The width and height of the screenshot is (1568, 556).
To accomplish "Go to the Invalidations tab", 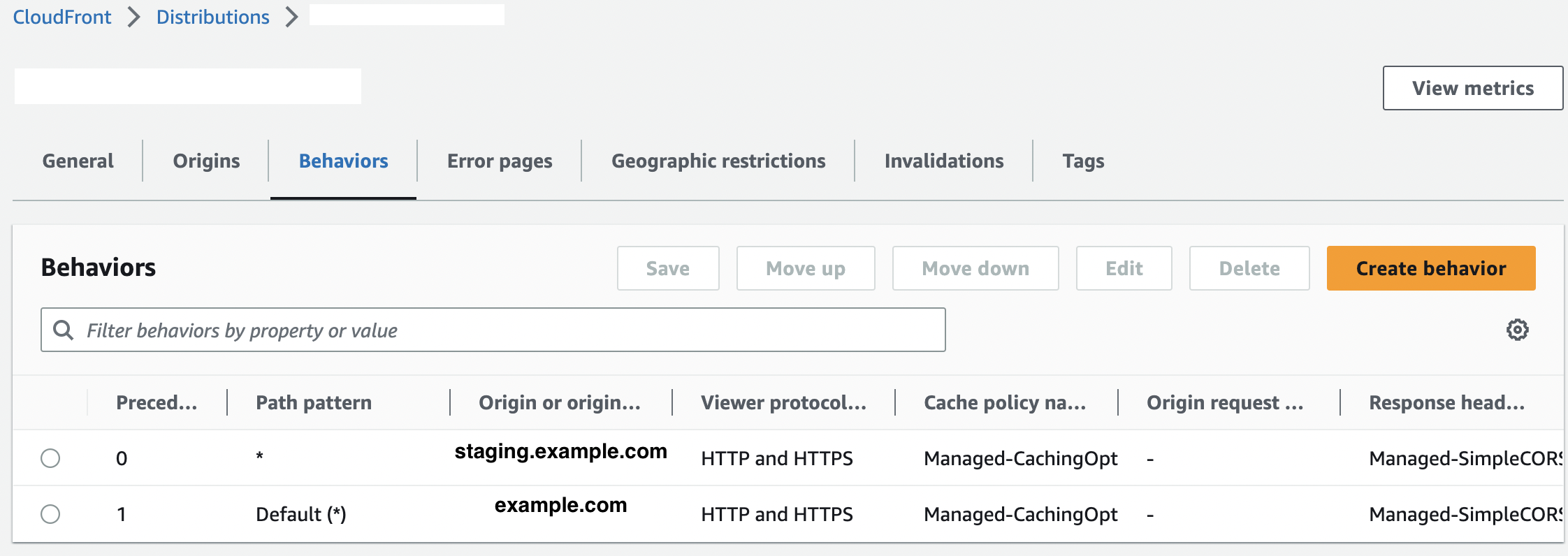I will (944, 161).
